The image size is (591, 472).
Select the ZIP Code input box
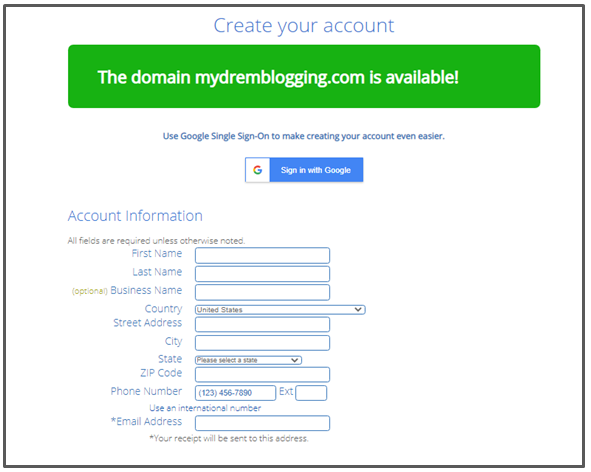tap(262, 374)
